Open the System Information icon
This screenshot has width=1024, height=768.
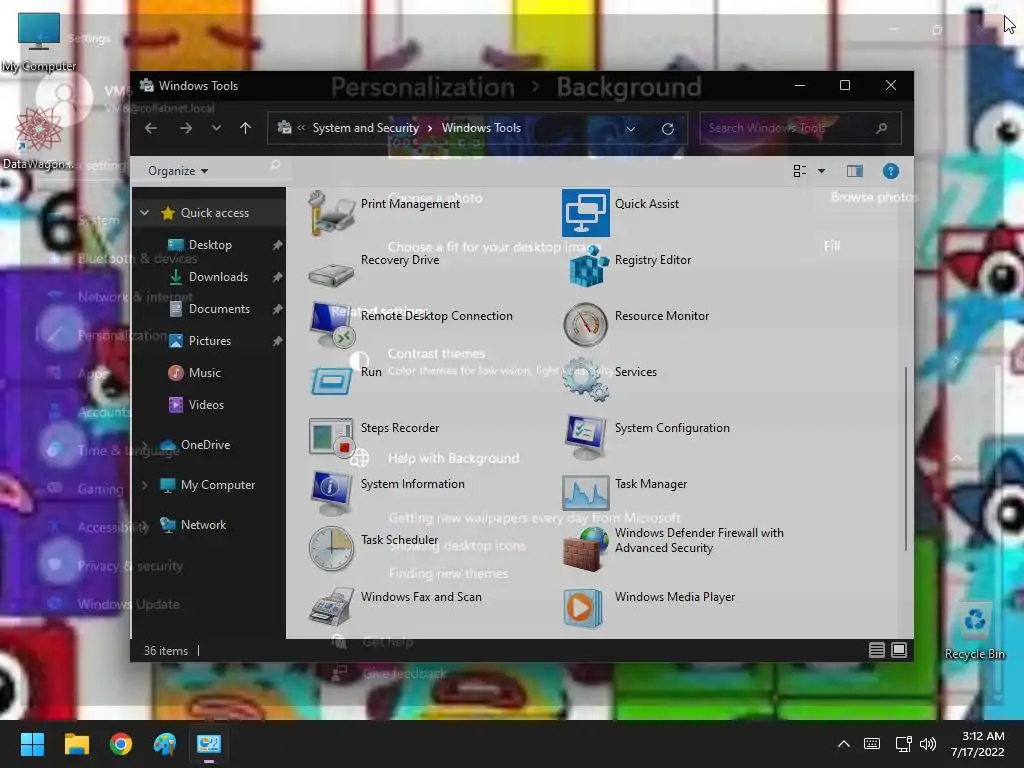[332, 493]
